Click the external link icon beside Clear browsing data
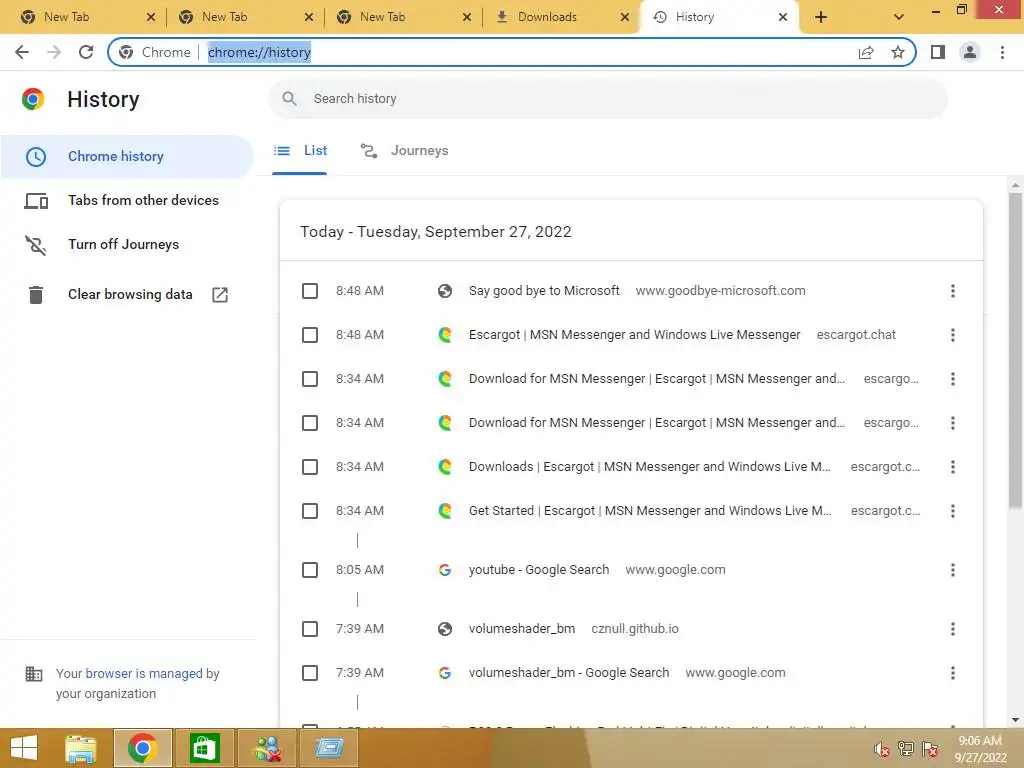This screenshot has height=768, width=1024. (220, 295)
